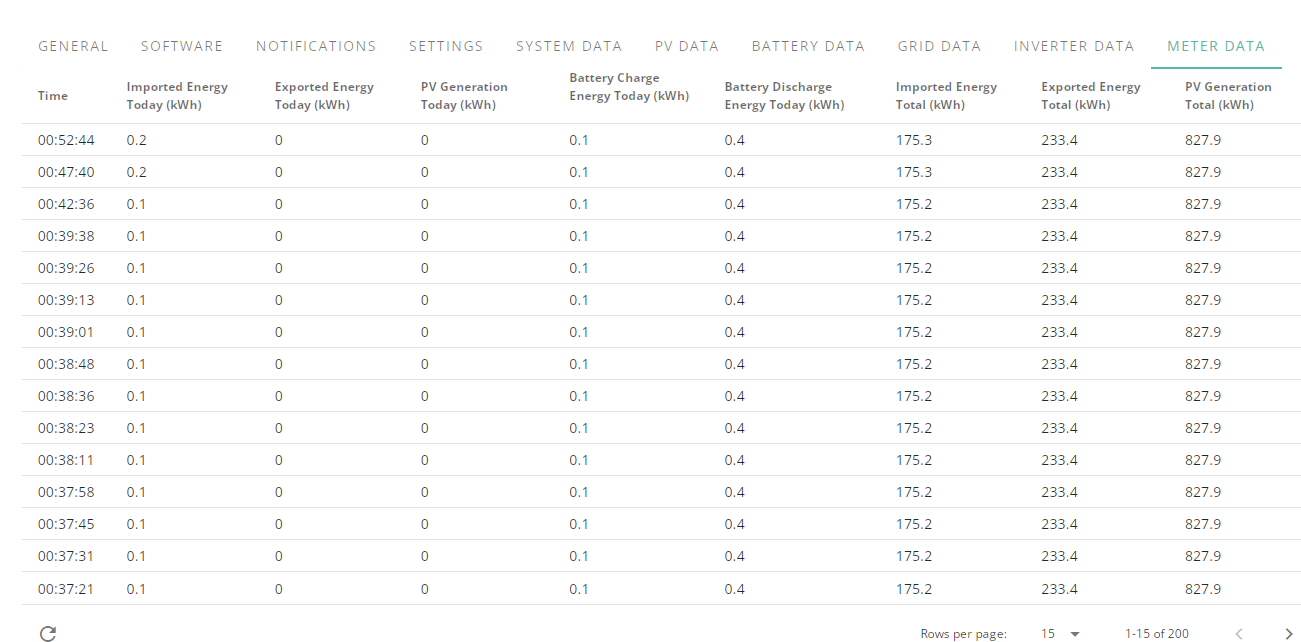Go to next page arrow
1301x642 pixels.
point(1288,633)
